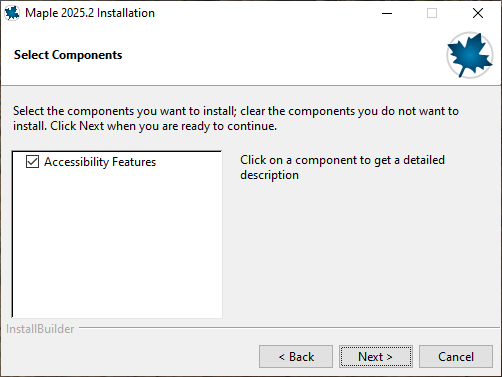The height and width of the screenshot is (377, 502).
Task: Click the Maple leaf icon in title bar
Action: pyautogui.click(x=12, y=13)
